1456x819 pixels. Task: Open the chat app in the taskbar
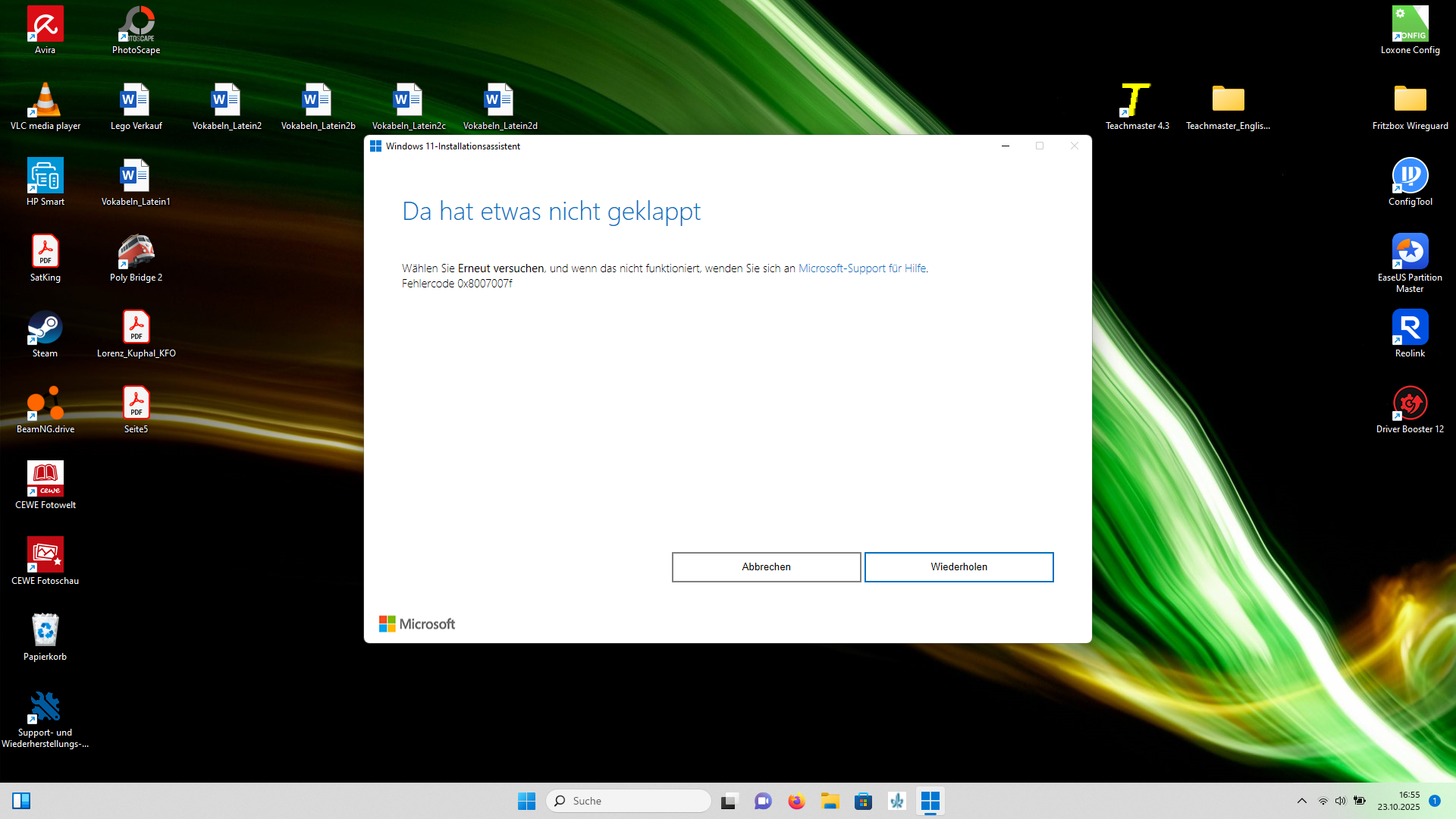(763, 801)
